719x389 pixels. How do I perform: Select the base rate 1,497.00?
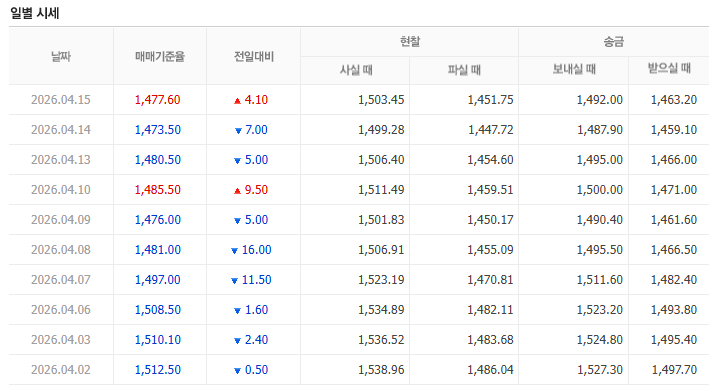pyautogui.click(x=157, y=279)
